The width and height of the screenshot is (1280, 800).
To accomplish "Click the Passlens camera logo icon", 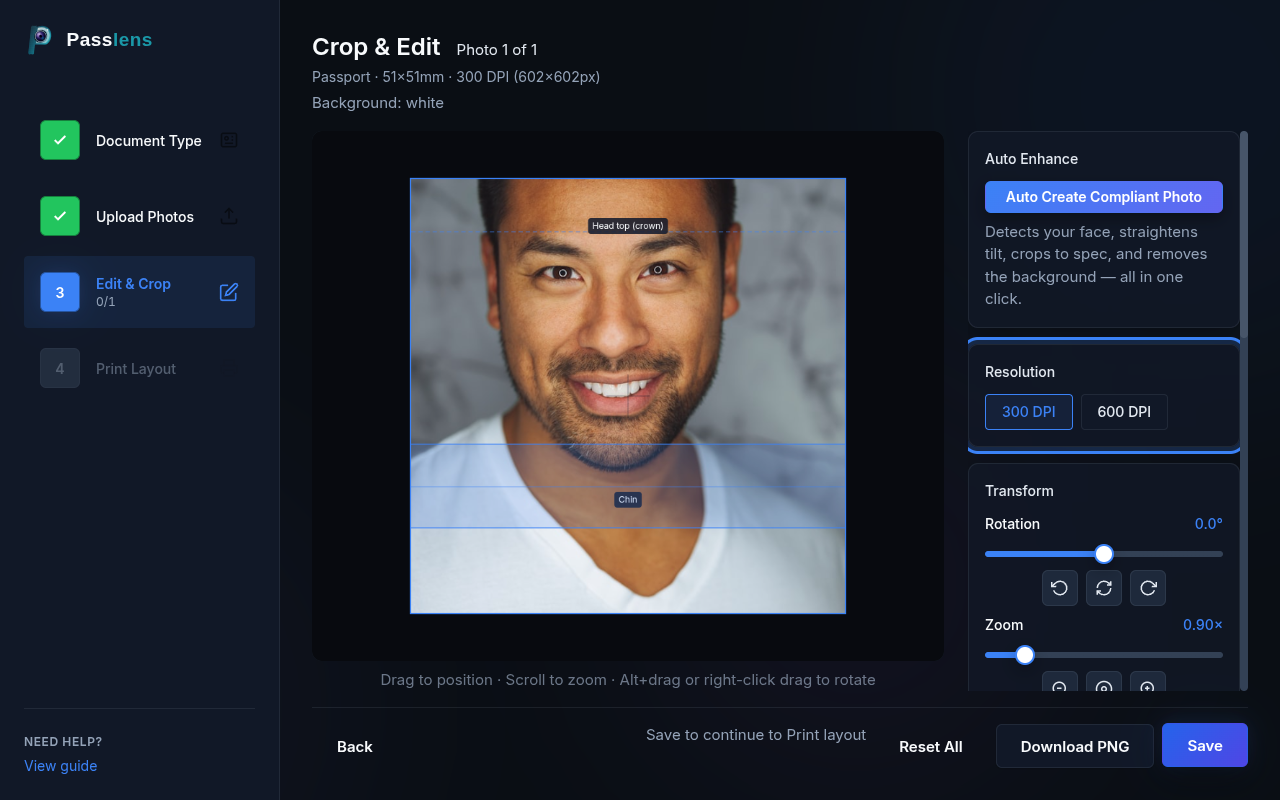I will (40, 40).
